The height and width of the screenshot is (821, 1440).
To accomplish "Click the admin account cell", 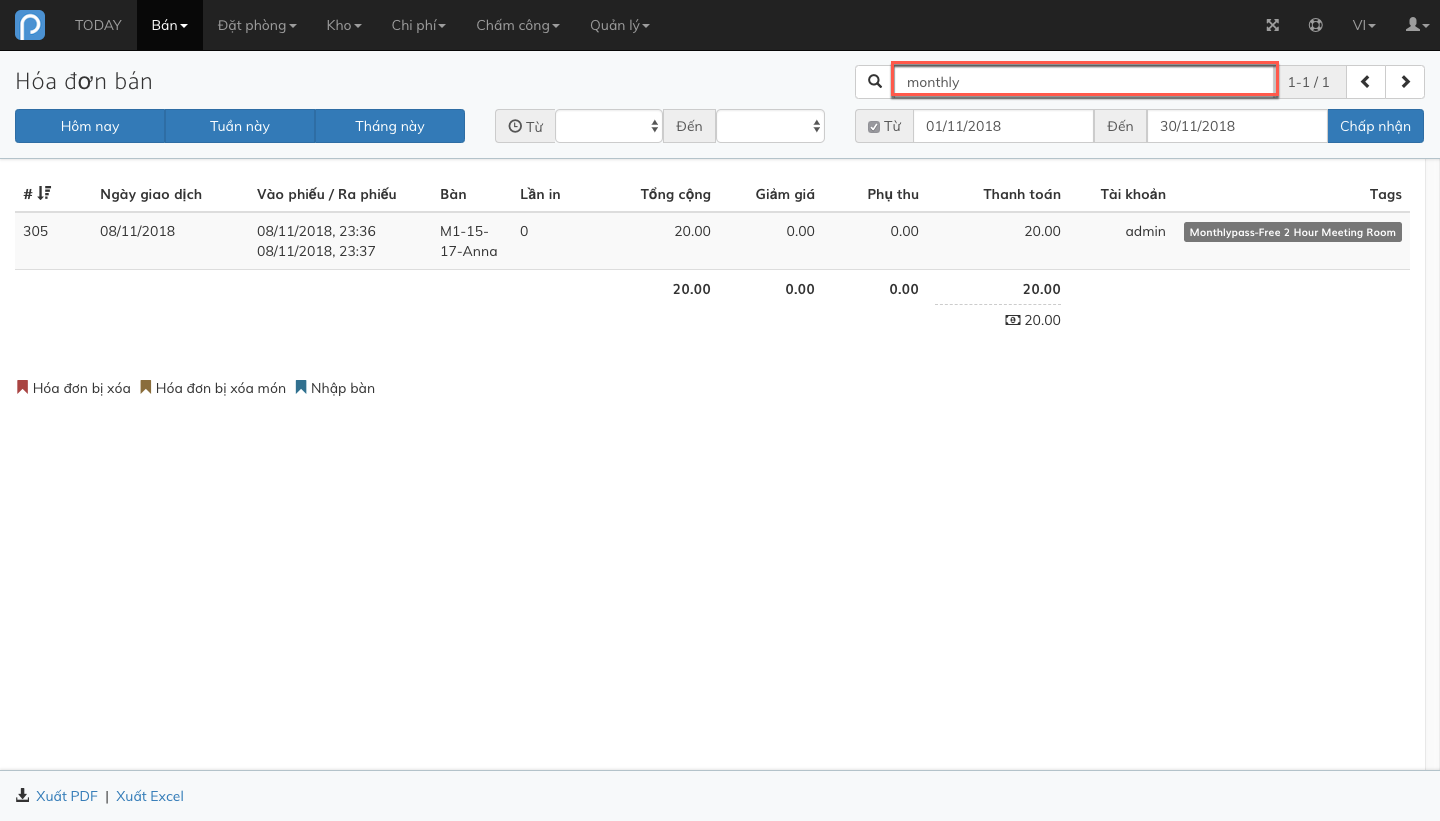I will click(1145, 231).
